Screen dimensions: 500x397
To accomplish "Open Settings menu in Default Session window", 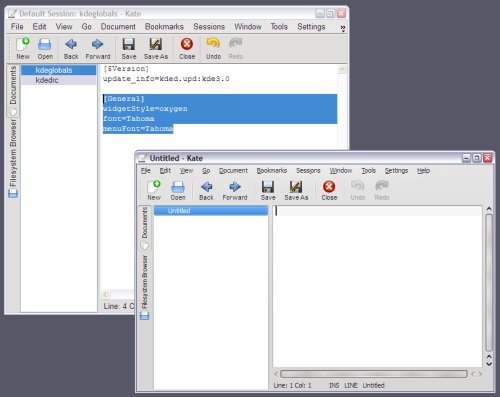I will pos(311,27).
